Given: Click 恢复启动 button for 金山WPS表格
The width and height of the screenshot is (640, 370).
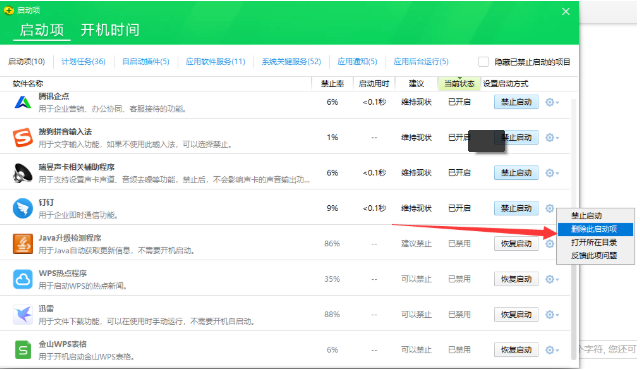Looking at the screenshot, I should (x=516, y=350).
